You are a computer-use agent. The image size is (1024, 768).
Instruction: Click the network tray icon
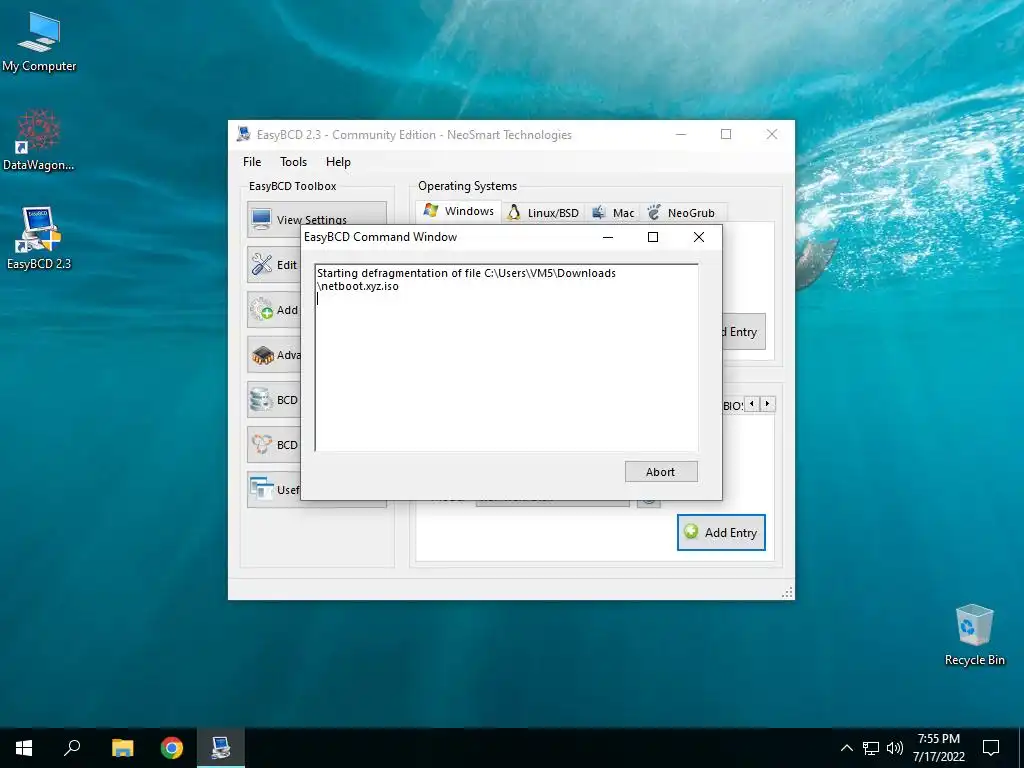(x=871, y=748)
